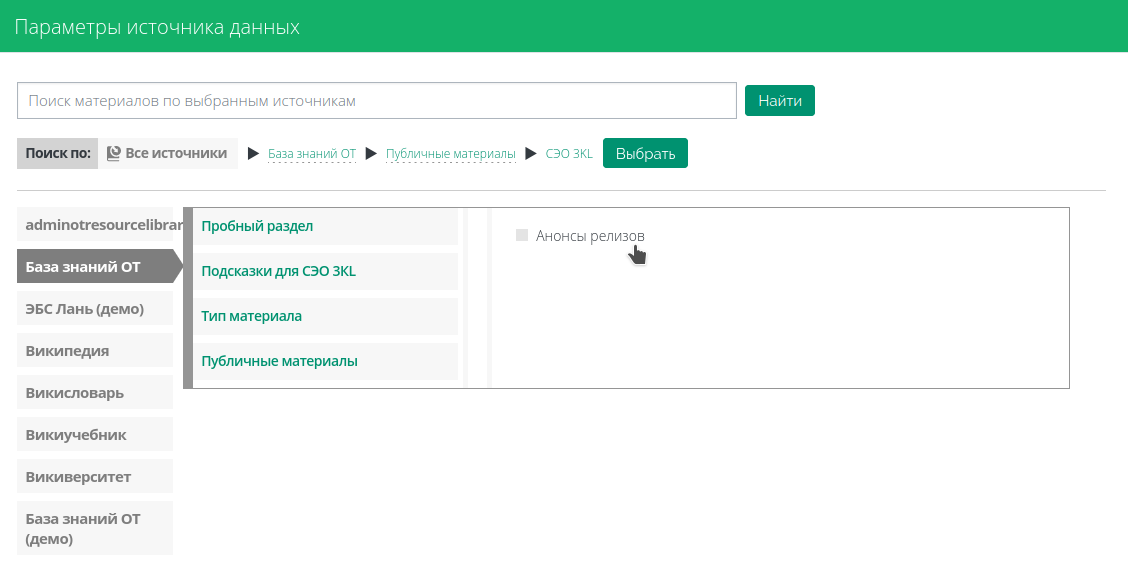Go to СЭО 3KL breadcrumb link
The height and width of the screenshot is (583, 1128).
(x=569, y=154)
